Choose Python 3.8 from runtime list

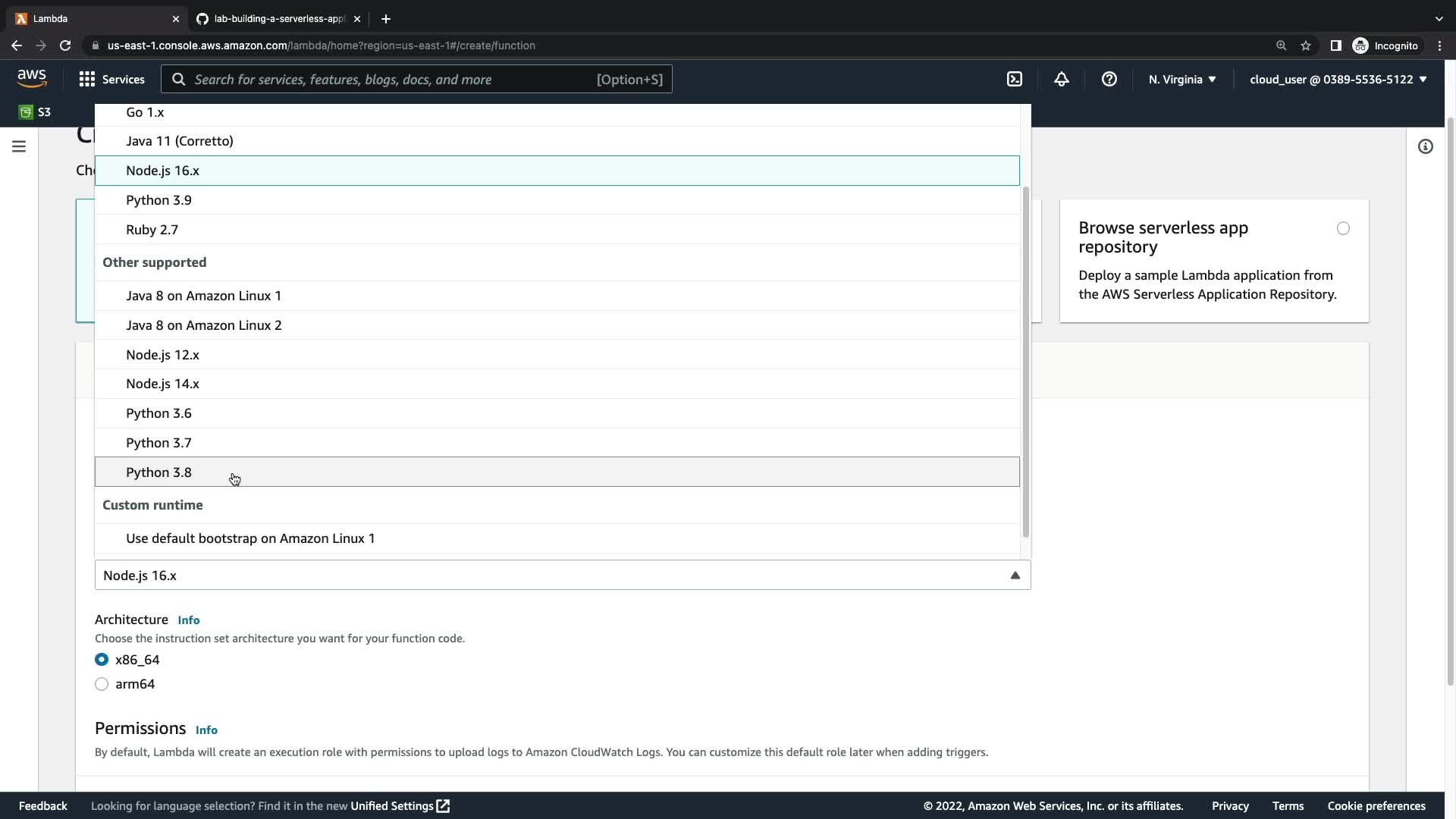pos(158,472)
